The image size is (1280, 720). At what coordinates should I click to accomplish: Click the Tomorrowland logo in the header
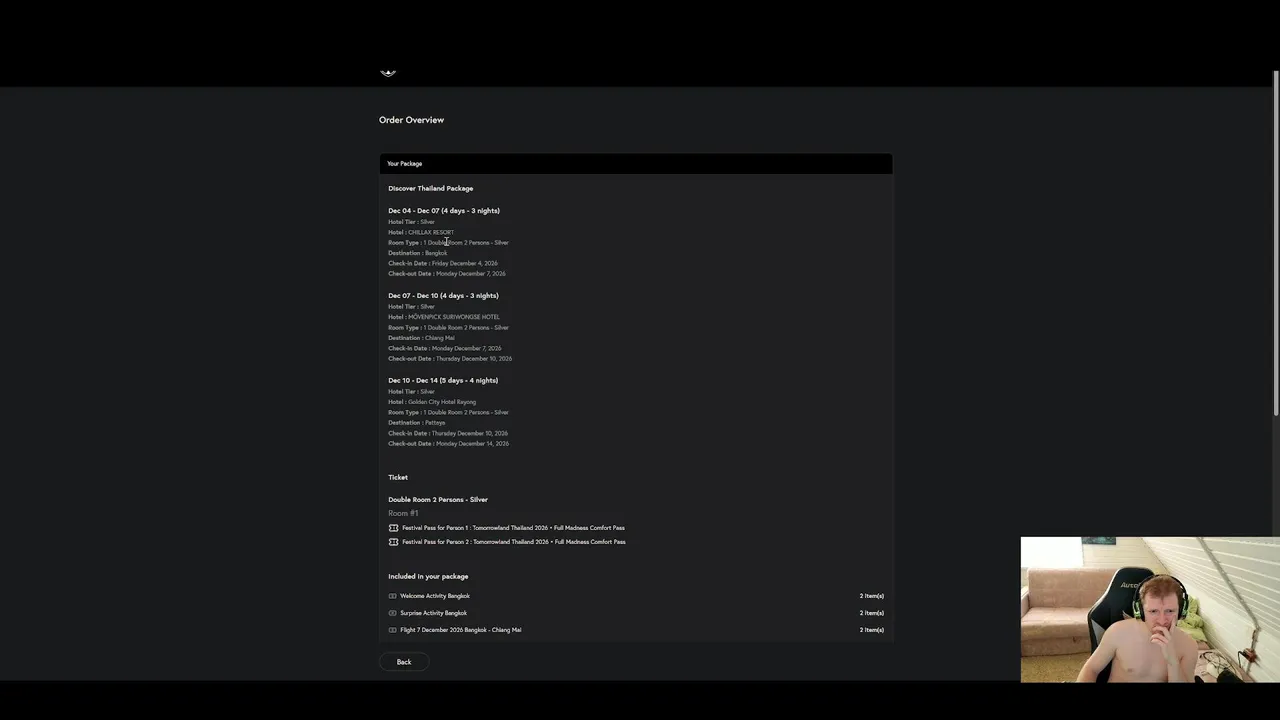point(388,73)
